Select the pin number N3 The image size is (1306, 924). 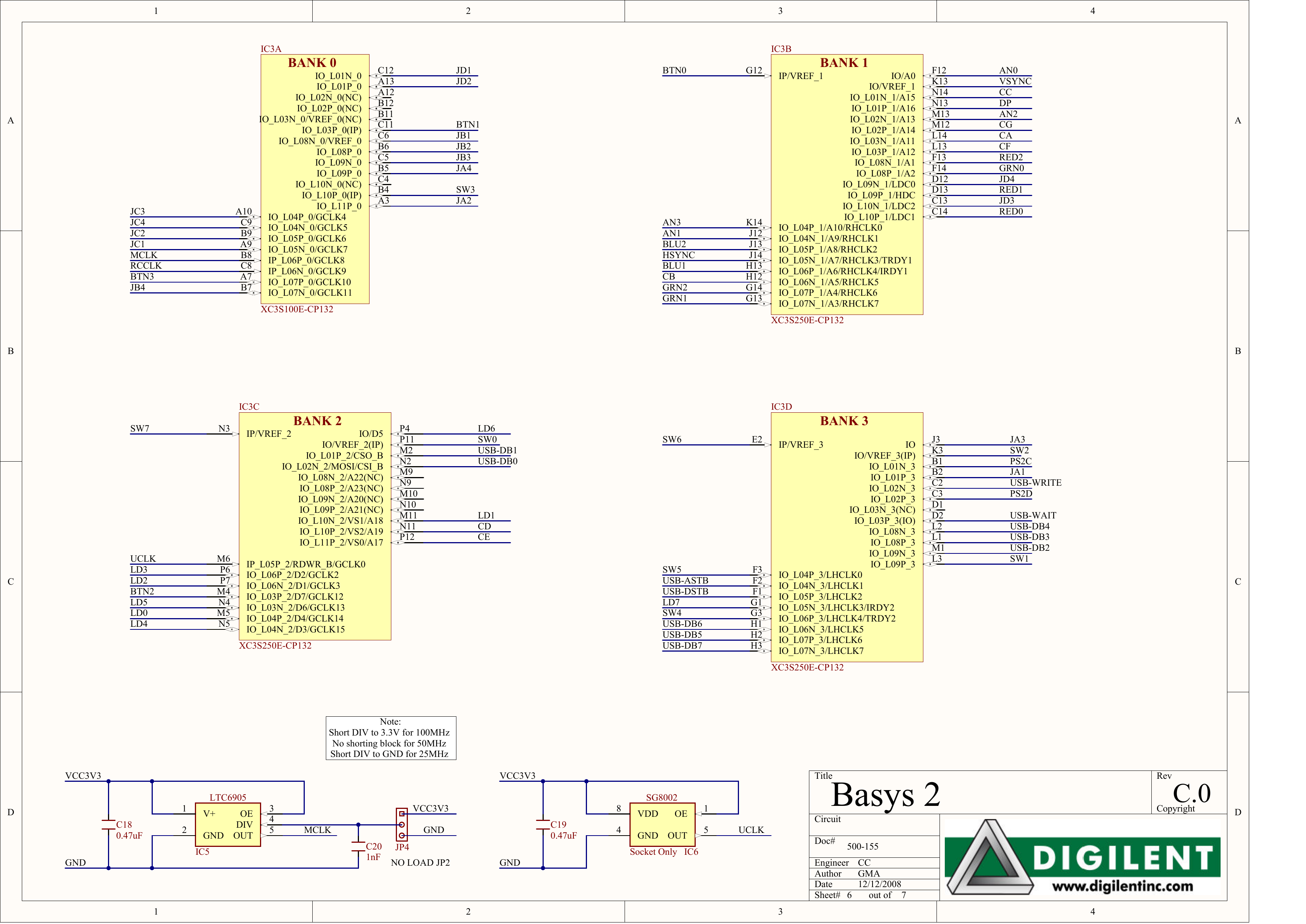pos(224,429)
